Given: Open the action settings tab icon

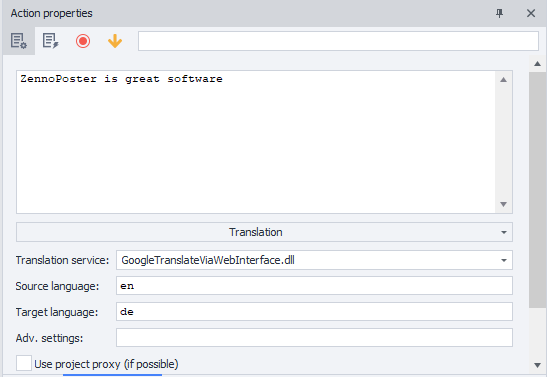Looking at the screenshot, I should [18, 41].
